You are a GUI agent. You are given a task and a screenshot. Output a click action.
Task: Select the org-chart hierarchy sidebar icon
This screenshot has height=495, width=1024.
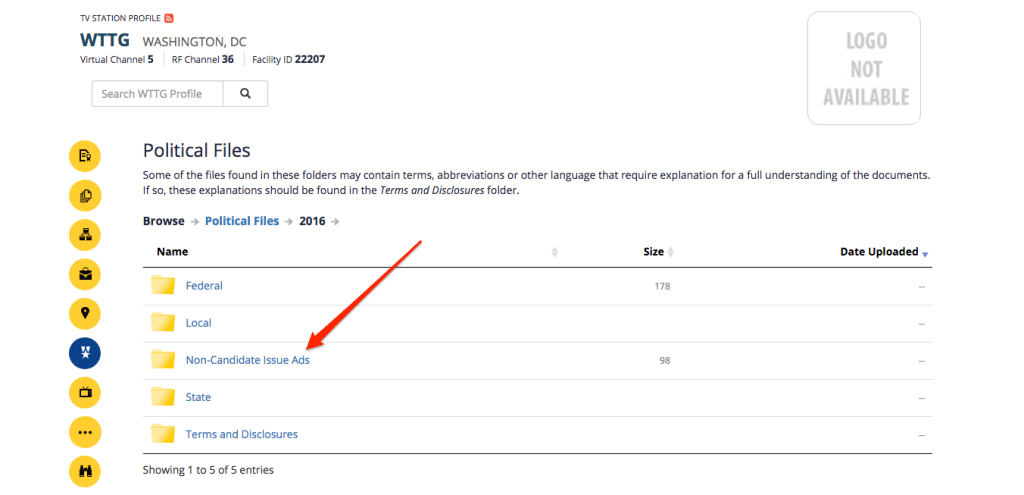click(85, 234)
